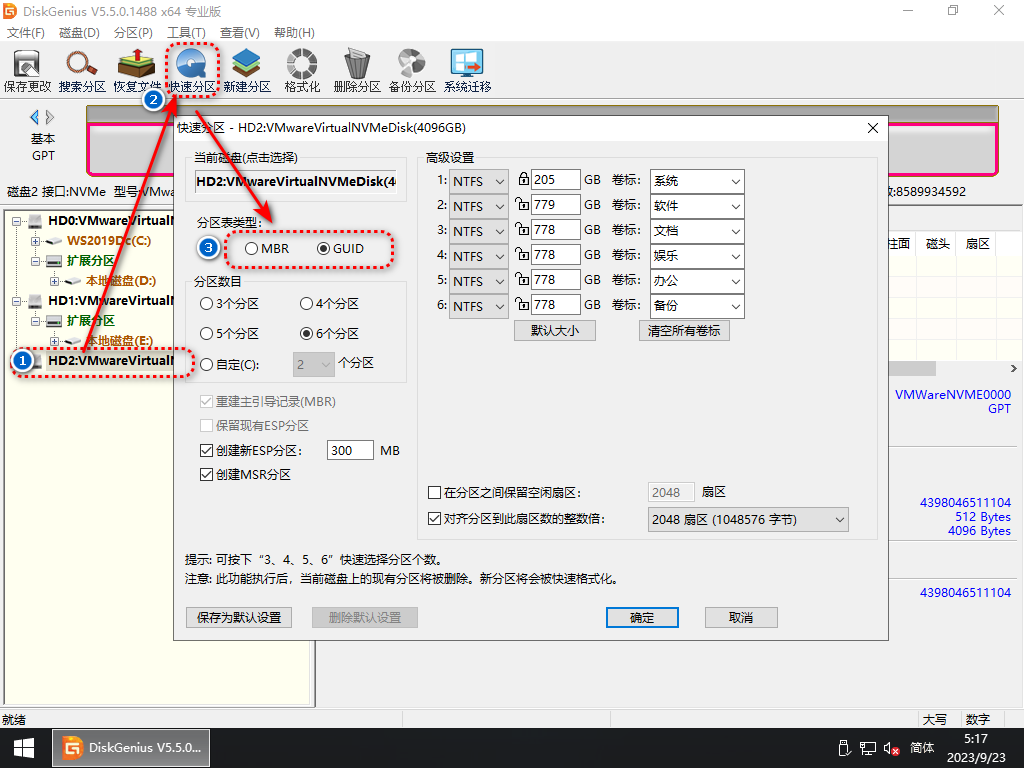The image size is (1024, 768).
Task: Click the 保存更改 toolbar icon
Action: coord(27,70)
